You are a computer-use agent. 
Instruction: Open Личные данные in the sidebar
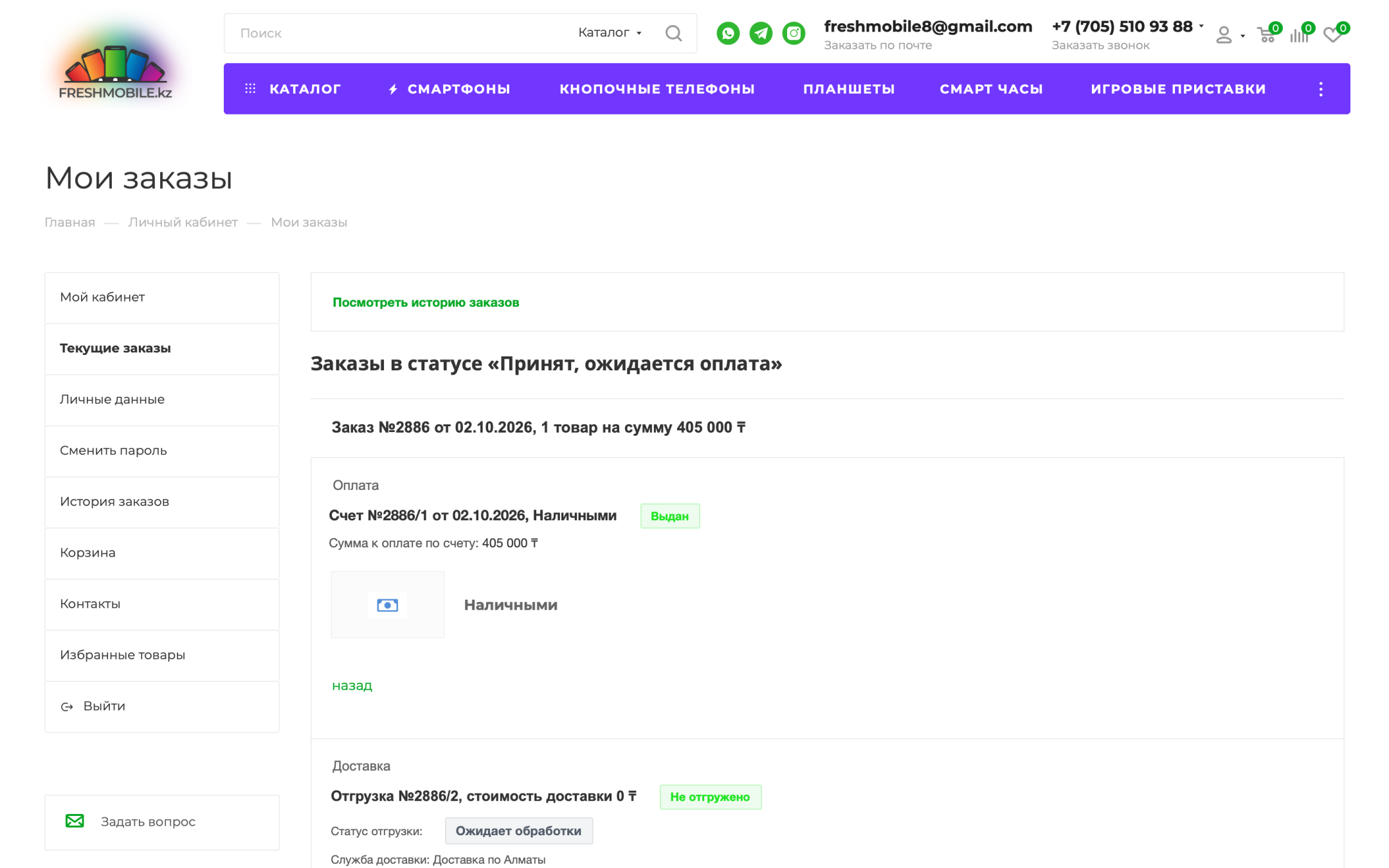pyautogui.click(x=162, y=399)
